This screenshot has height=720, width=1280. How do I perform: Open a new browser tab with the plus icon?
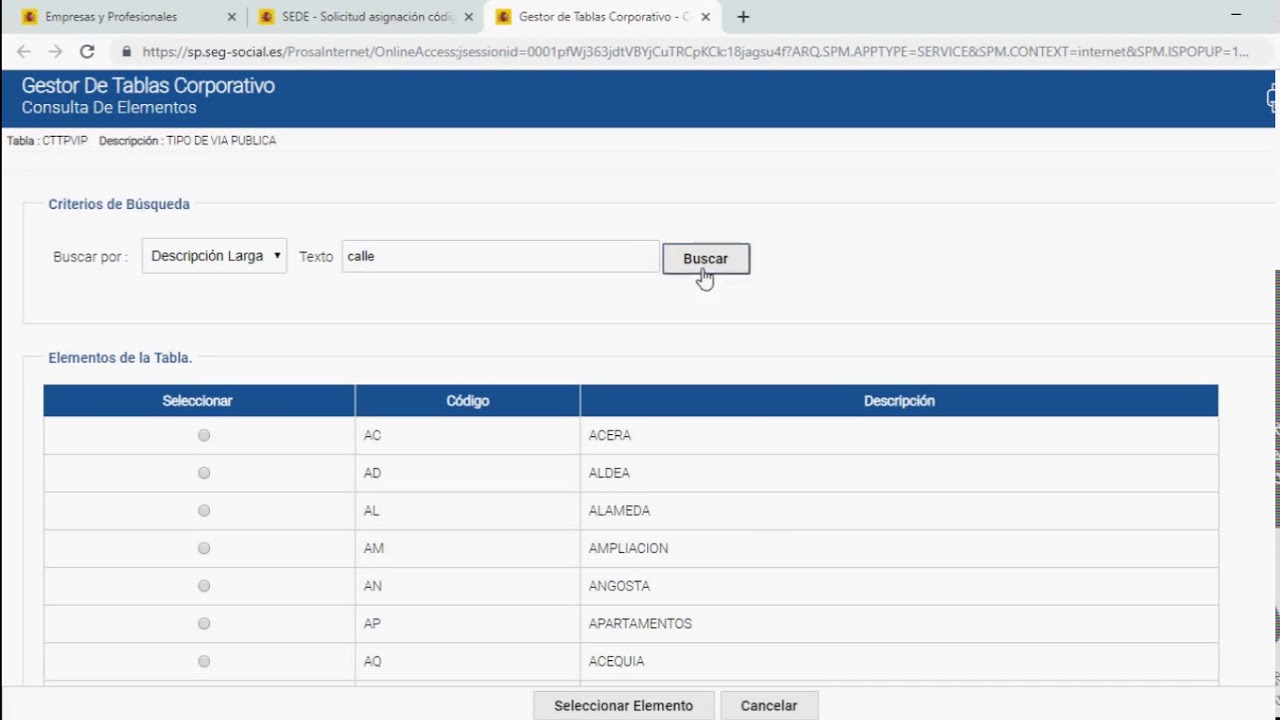point(743,16)
